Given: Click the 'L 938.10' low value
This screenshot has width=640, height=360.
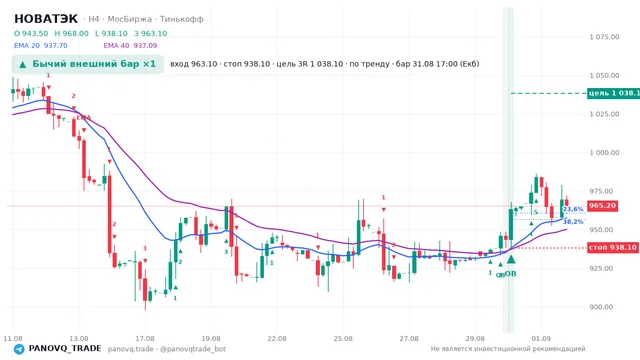Looking at the screenshot, I should pyautogui.click(x=111, y=33).
